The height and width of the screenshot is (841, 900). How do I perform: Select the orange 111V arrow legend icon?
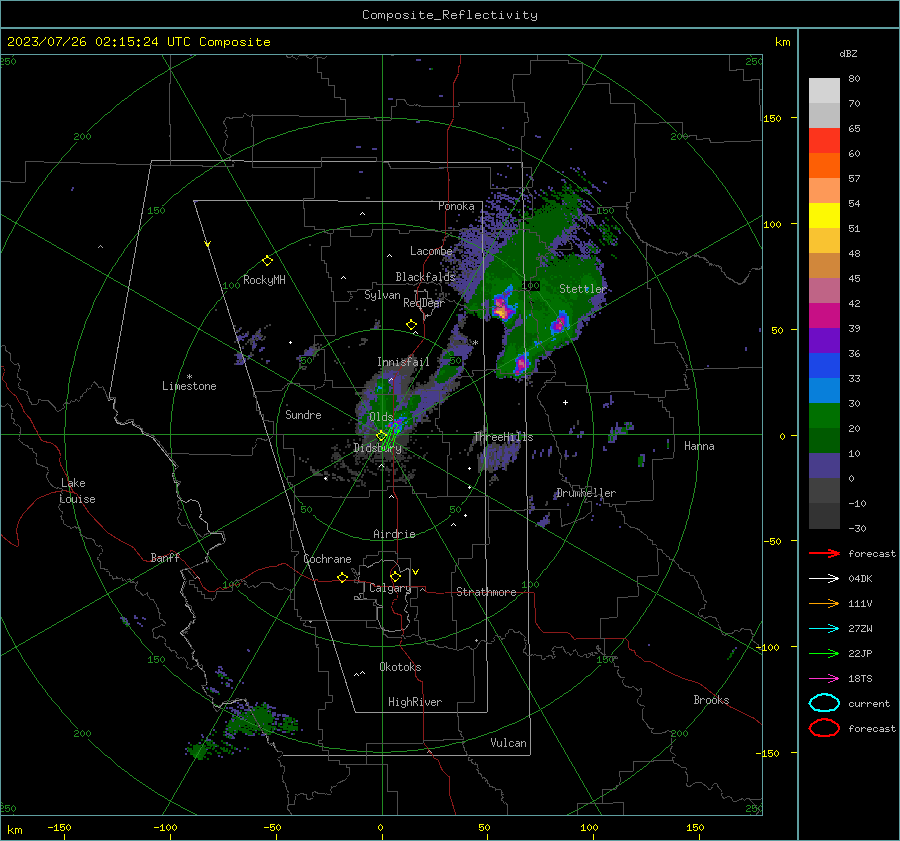coord(824,603)
